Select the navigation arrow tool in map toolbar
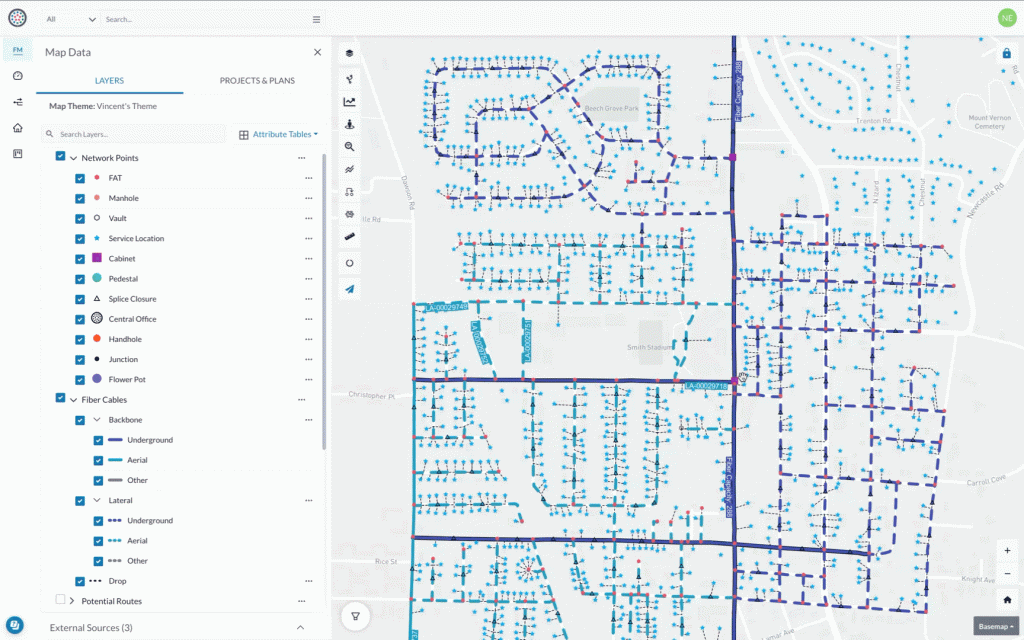This screenshot has height=640, width=1024. click(350, 289)
